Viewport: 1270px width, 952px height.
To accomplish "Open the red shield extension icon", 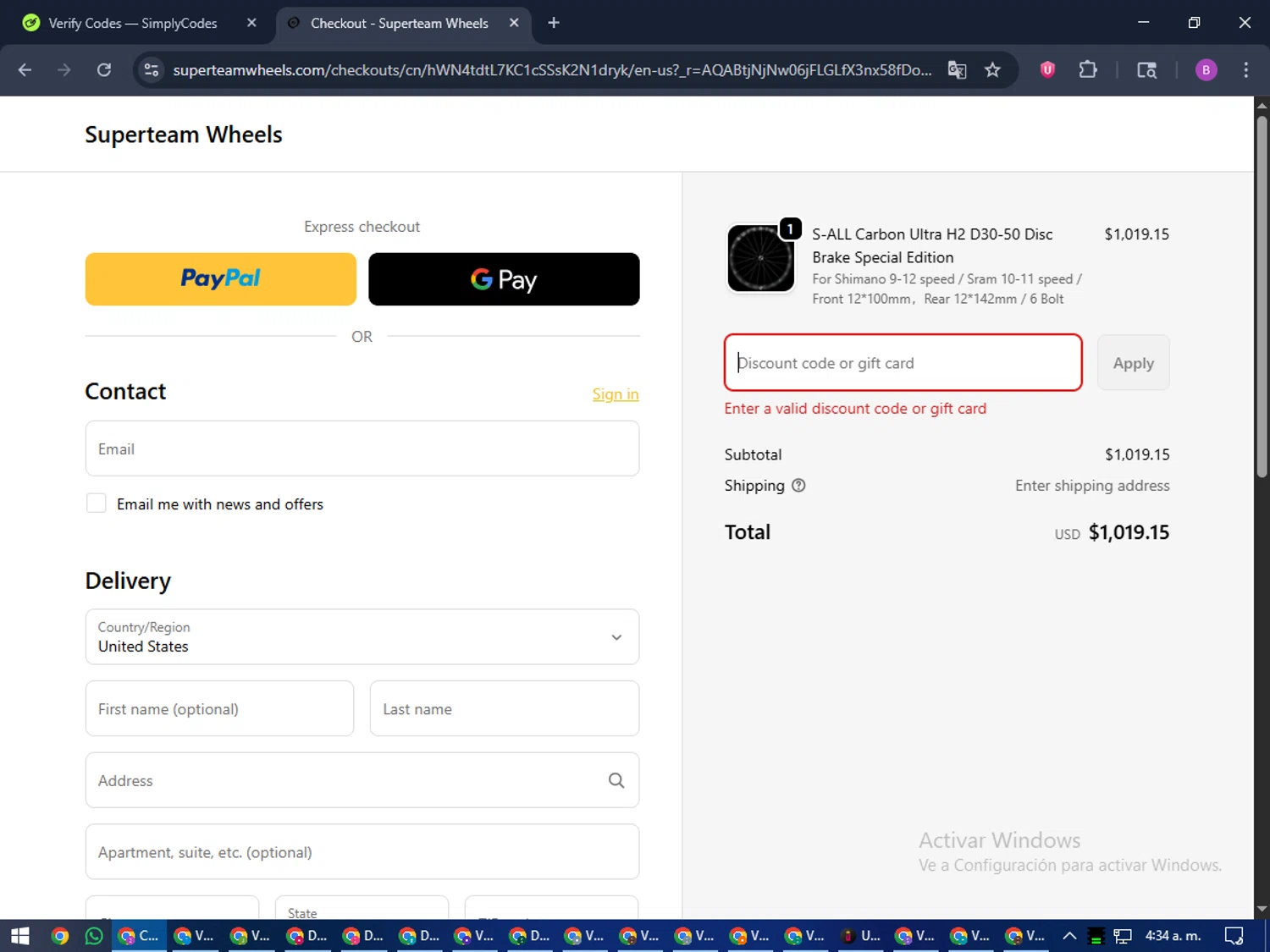I will pos(1047,70).
